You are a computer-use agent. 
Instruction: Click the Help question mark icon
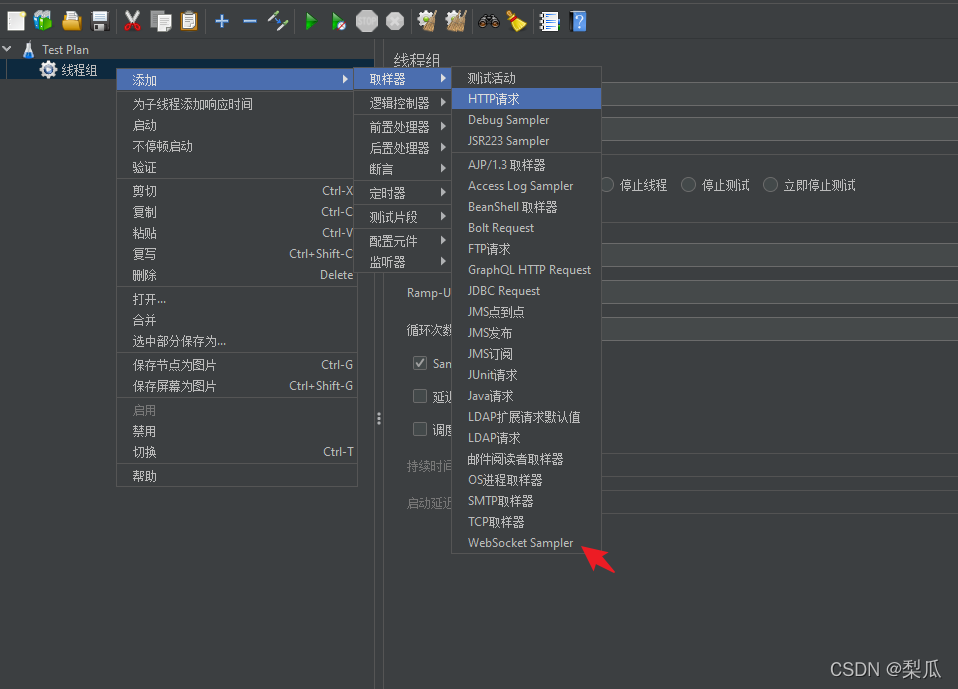tap(578, 21)
